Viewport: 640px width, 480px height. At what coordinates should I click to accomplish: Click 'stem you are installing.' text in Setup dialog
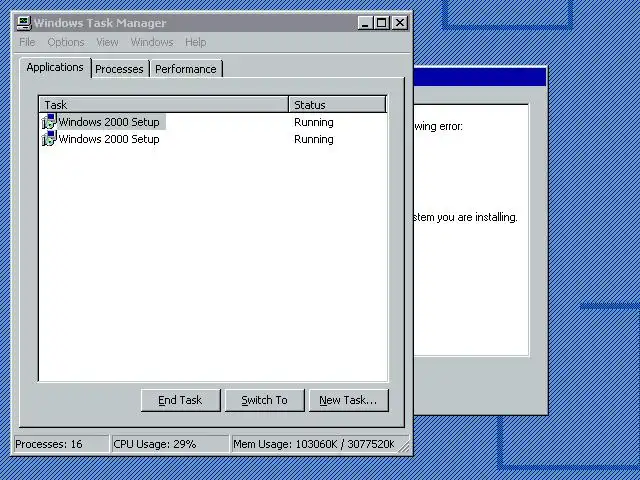coord(465,217)
